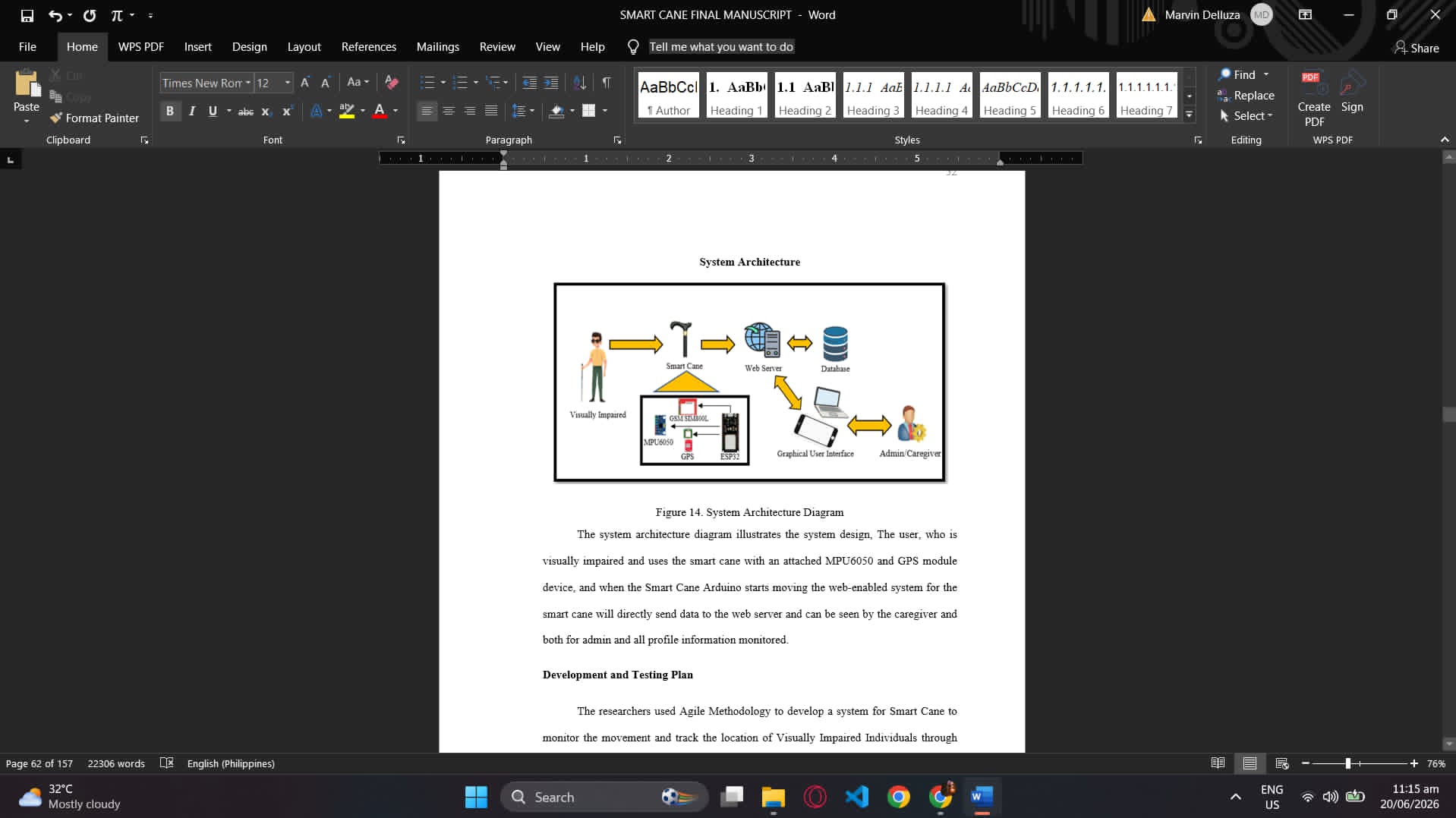Open the WPS PDF tab
1456x818 pixels.
(140, 47)
